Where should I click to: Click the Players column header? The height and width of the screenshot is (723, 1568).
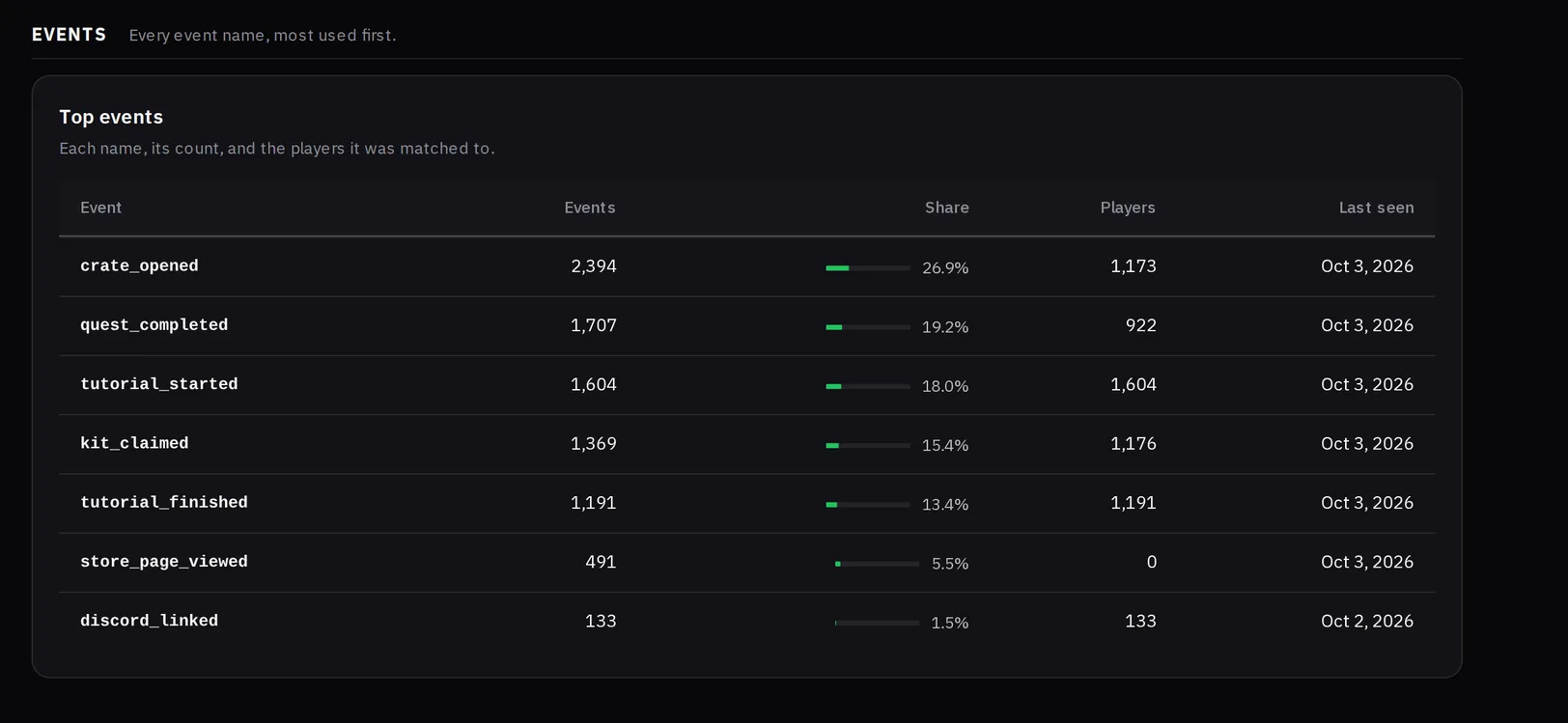tap(1128, 208)
